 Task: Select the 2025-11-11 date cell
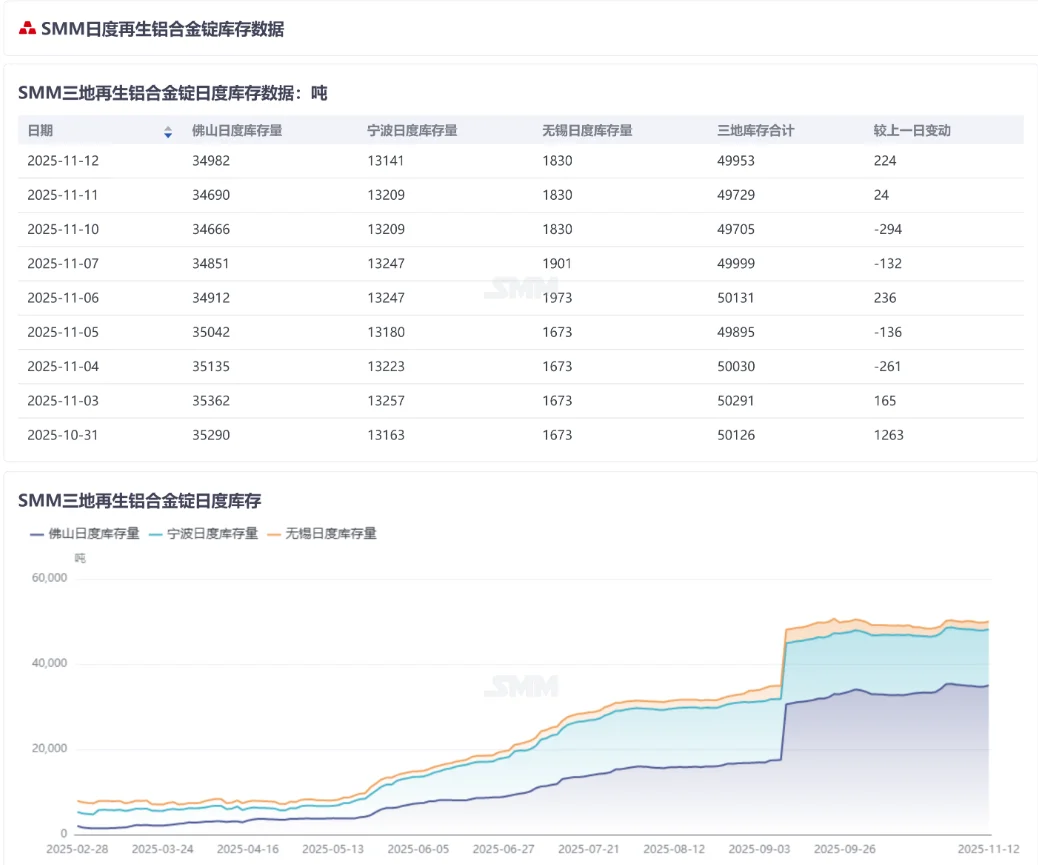pos(63,195)
